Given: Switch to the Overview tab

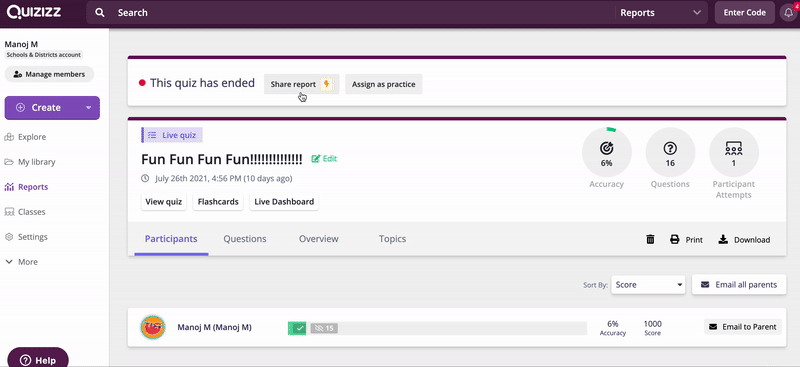Looking at the screenshot, I should point(318,239).
